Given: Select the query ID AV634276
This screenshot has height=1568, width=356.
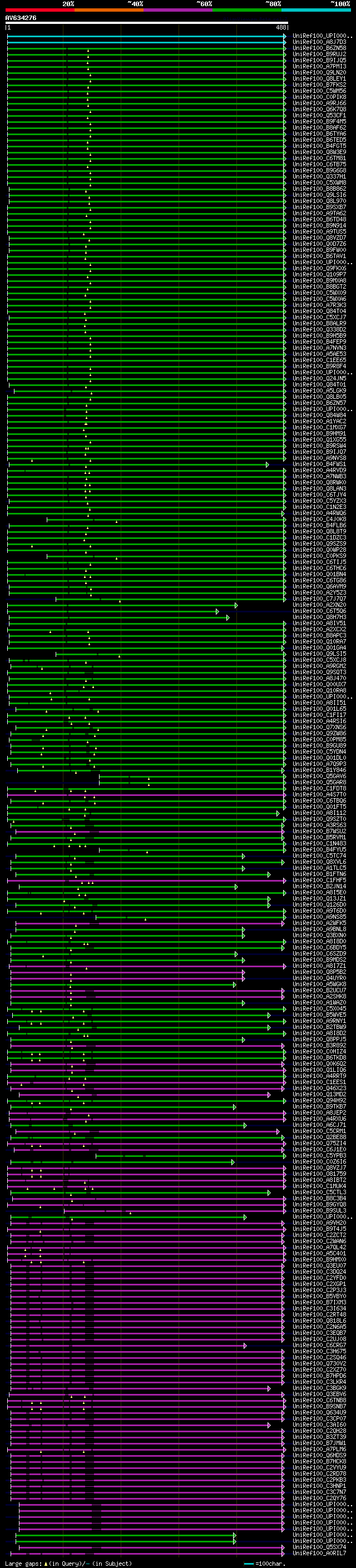Looking at the screenshot, I should [21, 18].
